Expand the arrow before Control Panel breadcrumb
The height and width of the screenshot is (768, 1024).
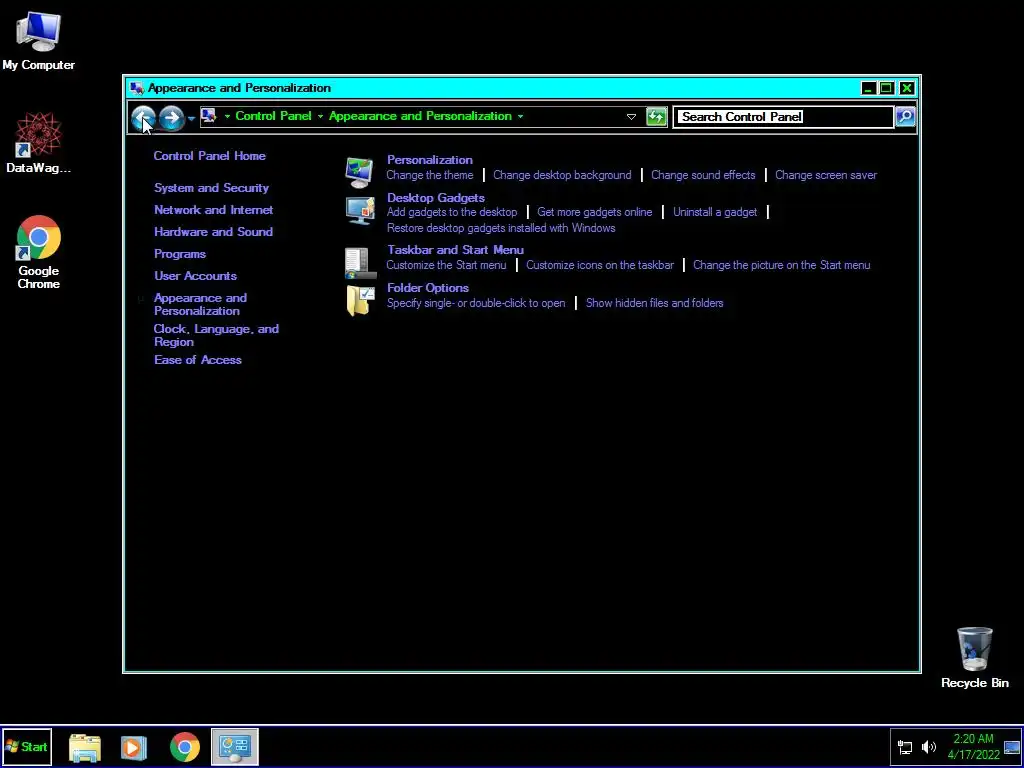pyautogui.click(x=227, y=116)
